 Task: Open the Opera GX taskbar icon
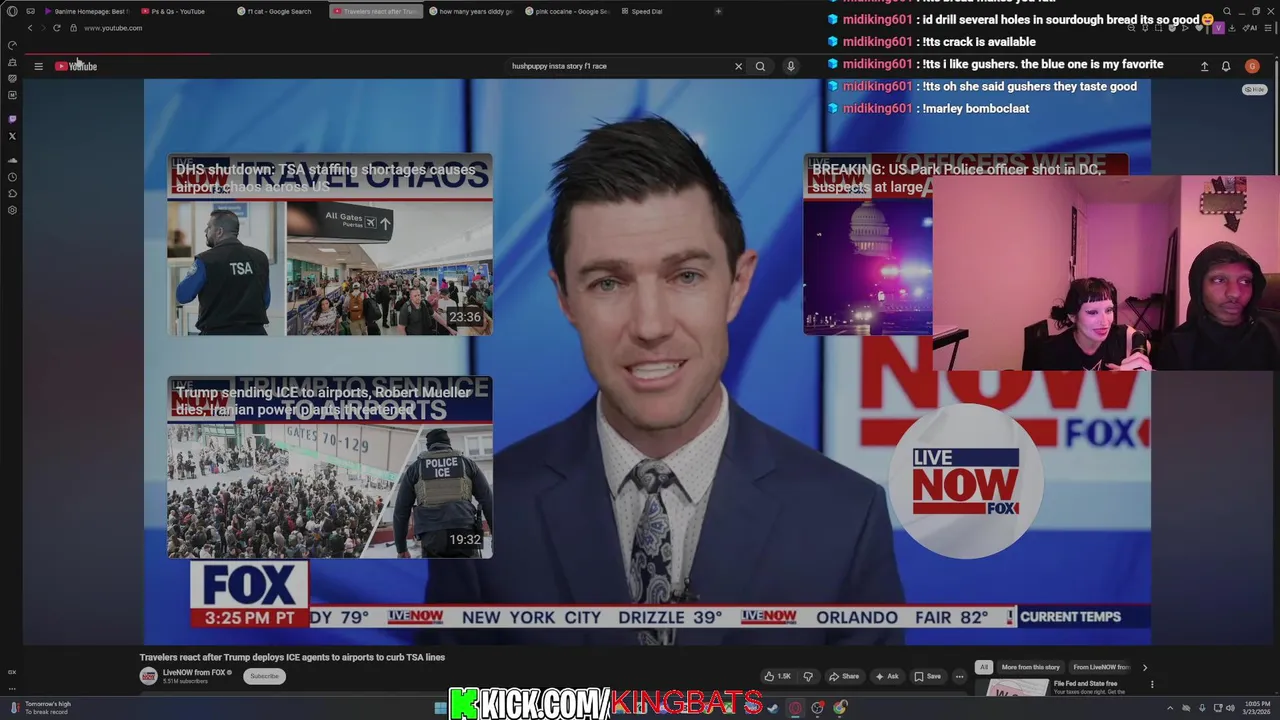(796, 708)
